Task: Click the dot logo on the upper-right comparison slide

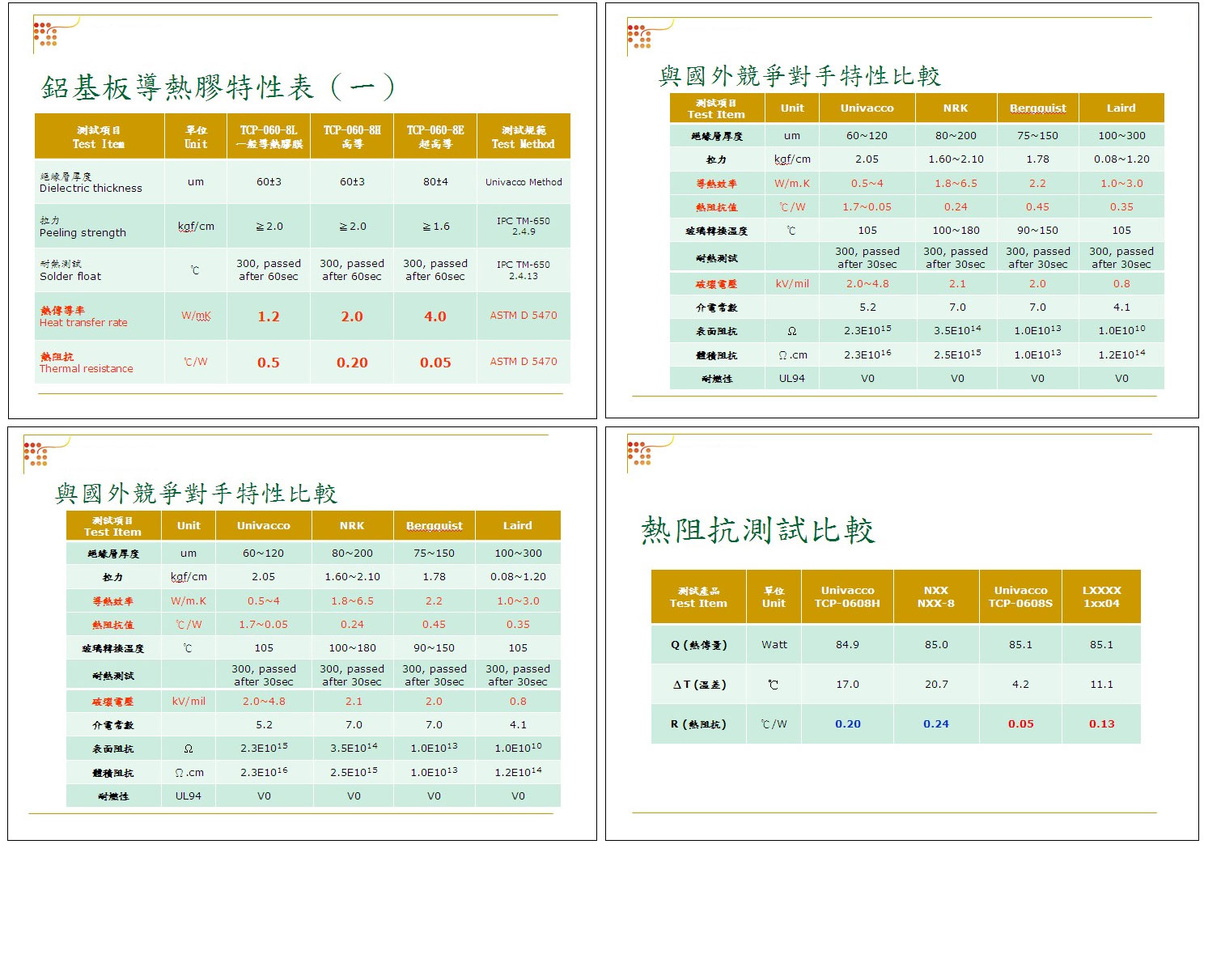Action: tap(639, 36)
